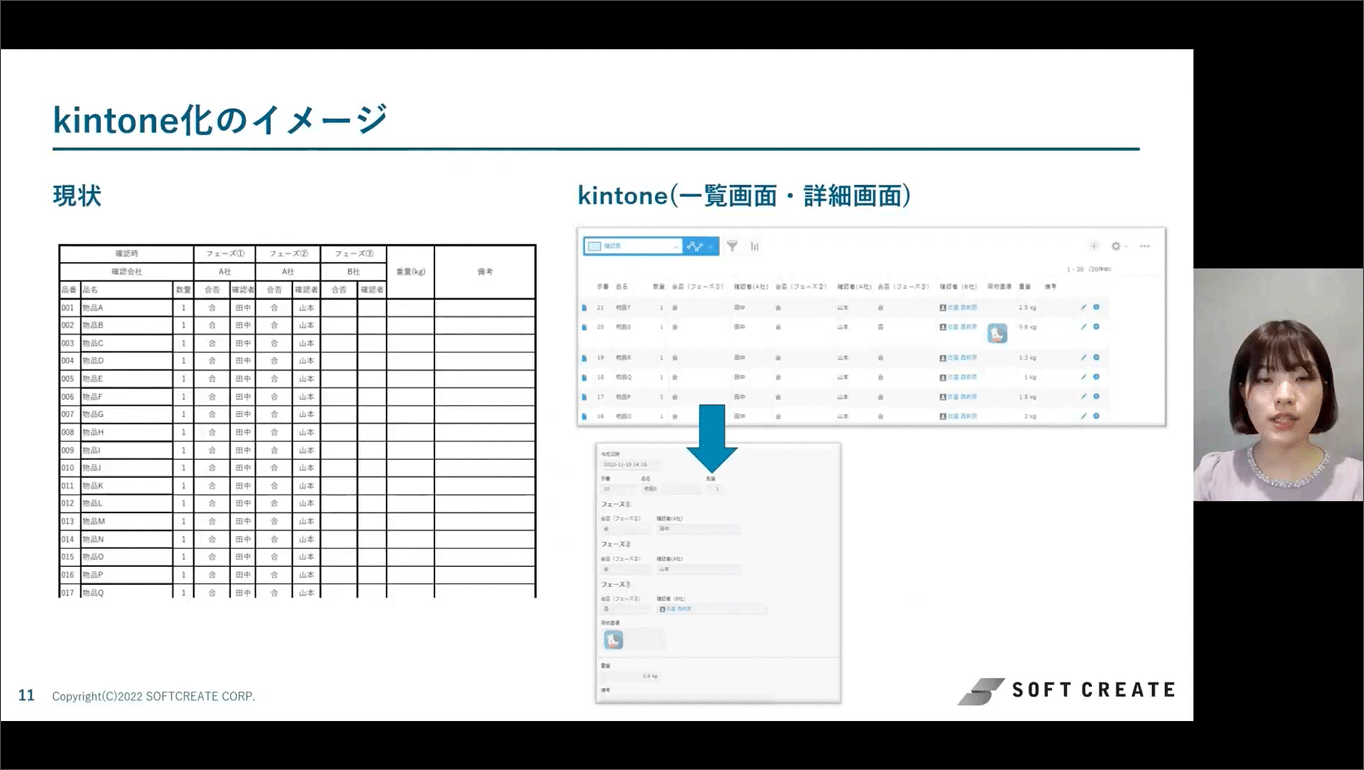Open the three-dot options menu
The height and width of the screenshot is (770, 1364).
tap(1145, 246)
